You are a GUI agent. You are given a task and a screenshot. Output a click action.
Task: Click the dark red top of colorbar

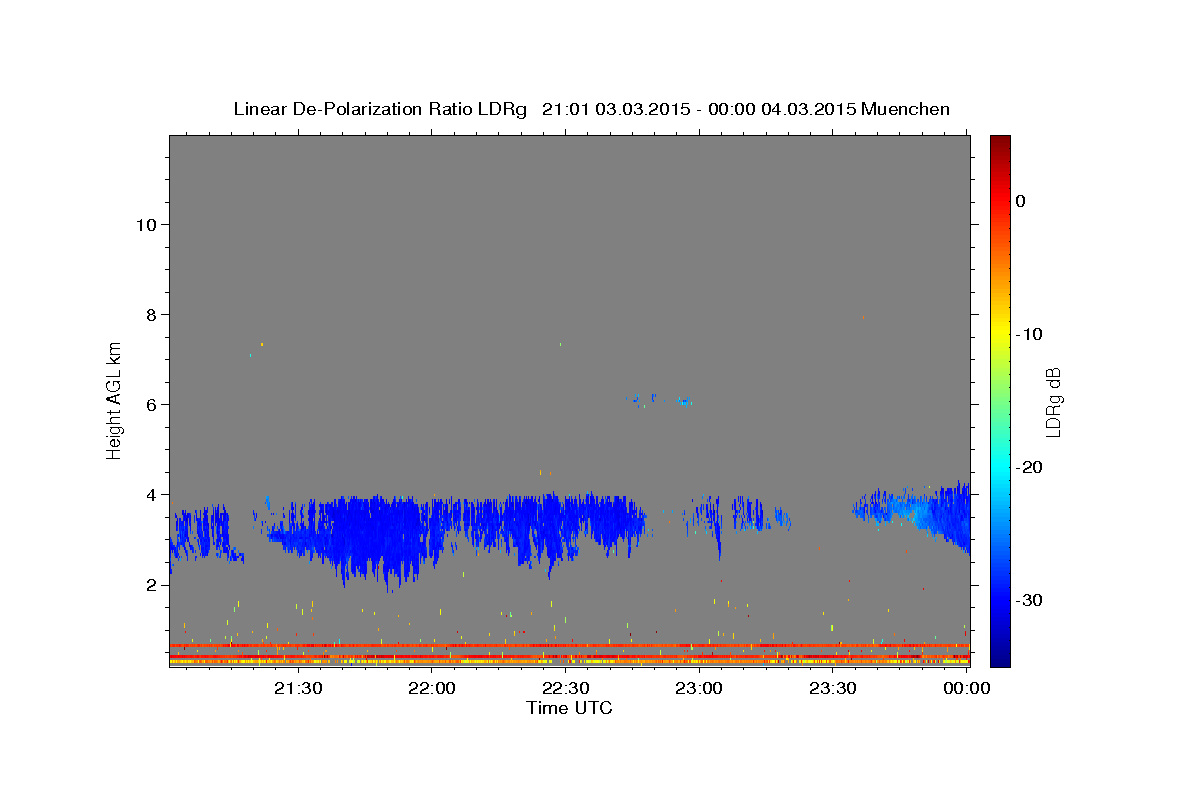(1000, 143)
